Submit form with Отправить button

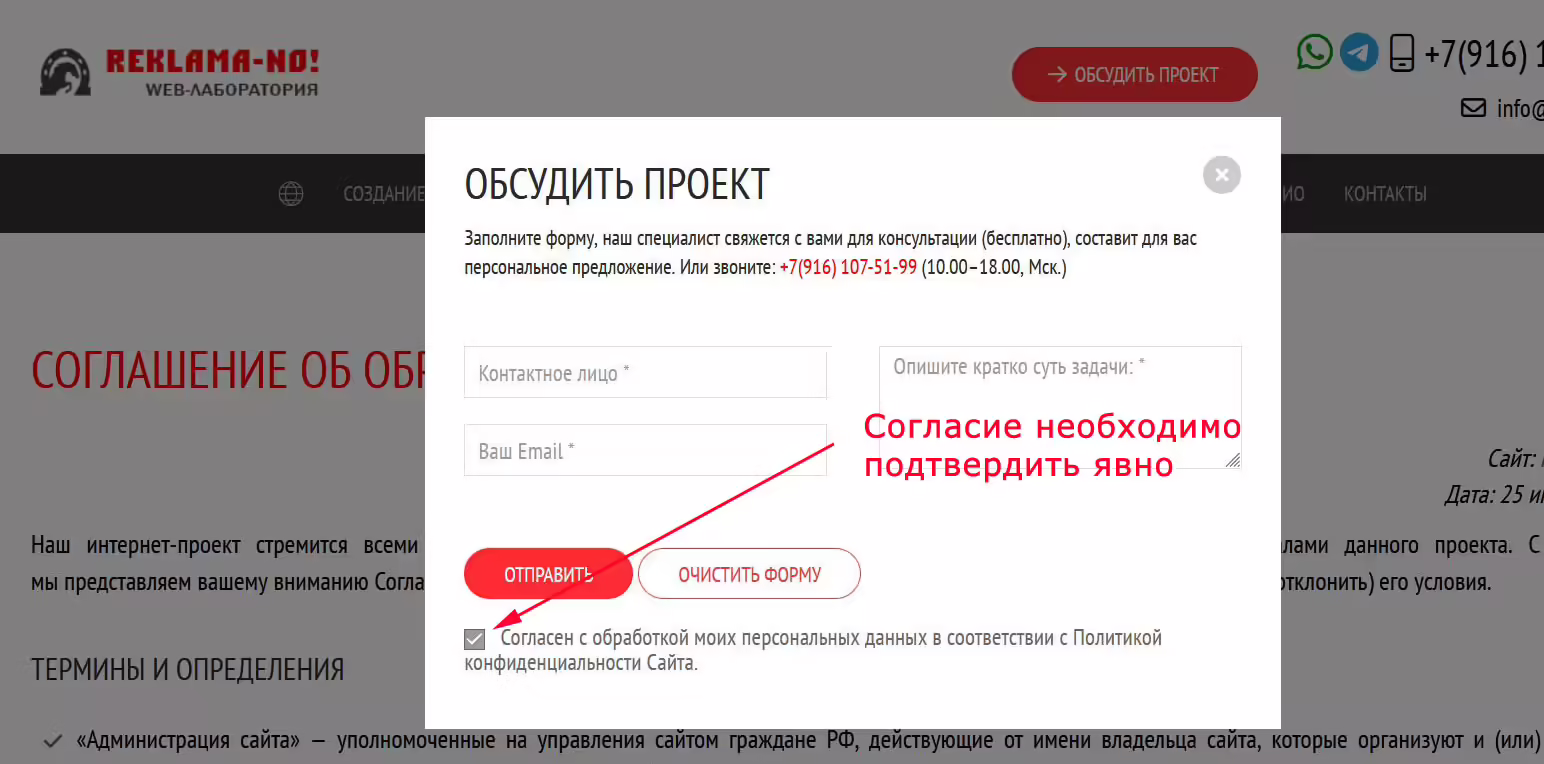pos(548,574)
